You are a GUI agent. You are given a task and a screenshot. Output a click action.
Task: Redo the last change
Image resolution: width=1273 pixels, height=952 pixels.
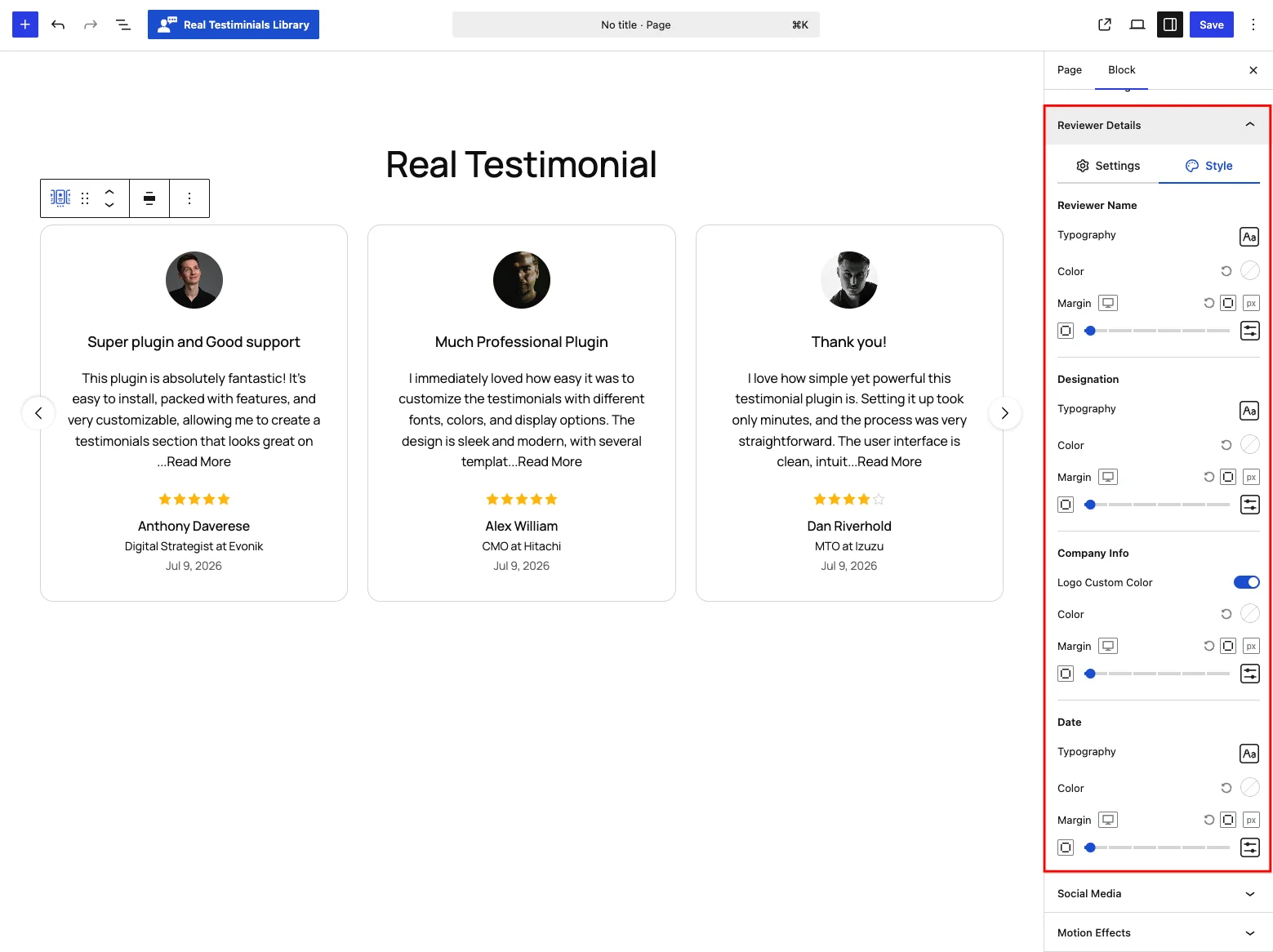pyautogui.click(x=91, y=24)
